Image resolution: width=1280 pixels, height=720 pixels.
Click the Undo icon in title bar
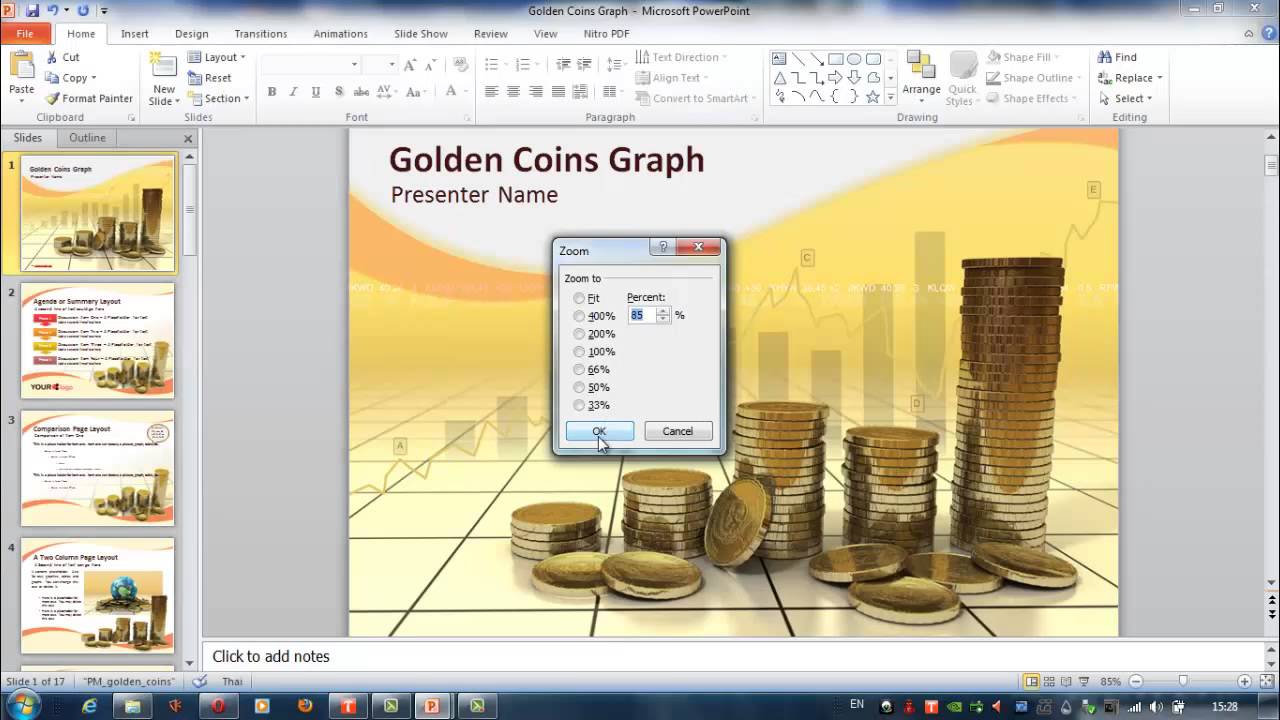click(x=53, y=11)
